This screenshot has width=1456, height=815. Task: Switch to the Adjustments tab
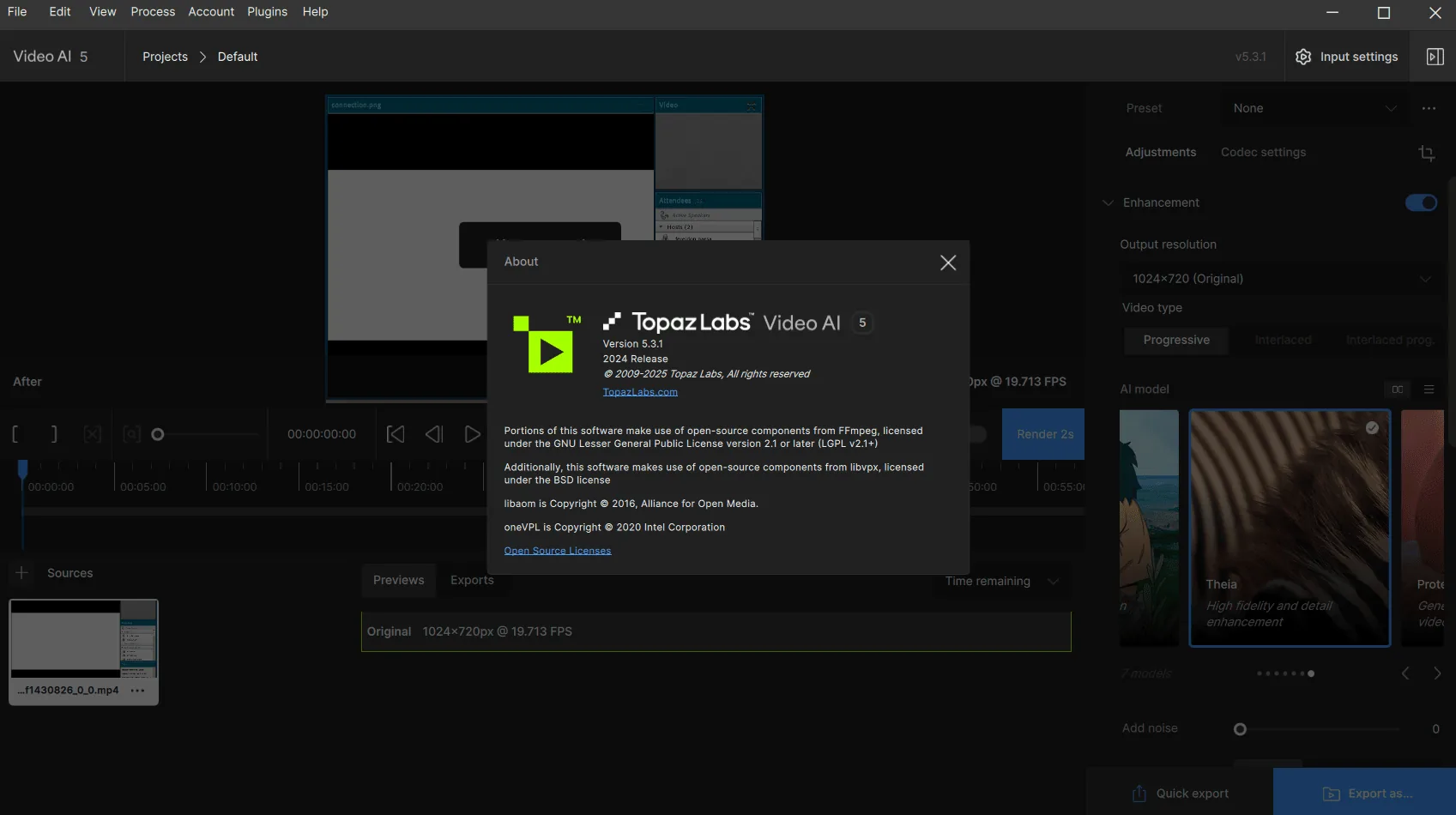coord(1161,152)
